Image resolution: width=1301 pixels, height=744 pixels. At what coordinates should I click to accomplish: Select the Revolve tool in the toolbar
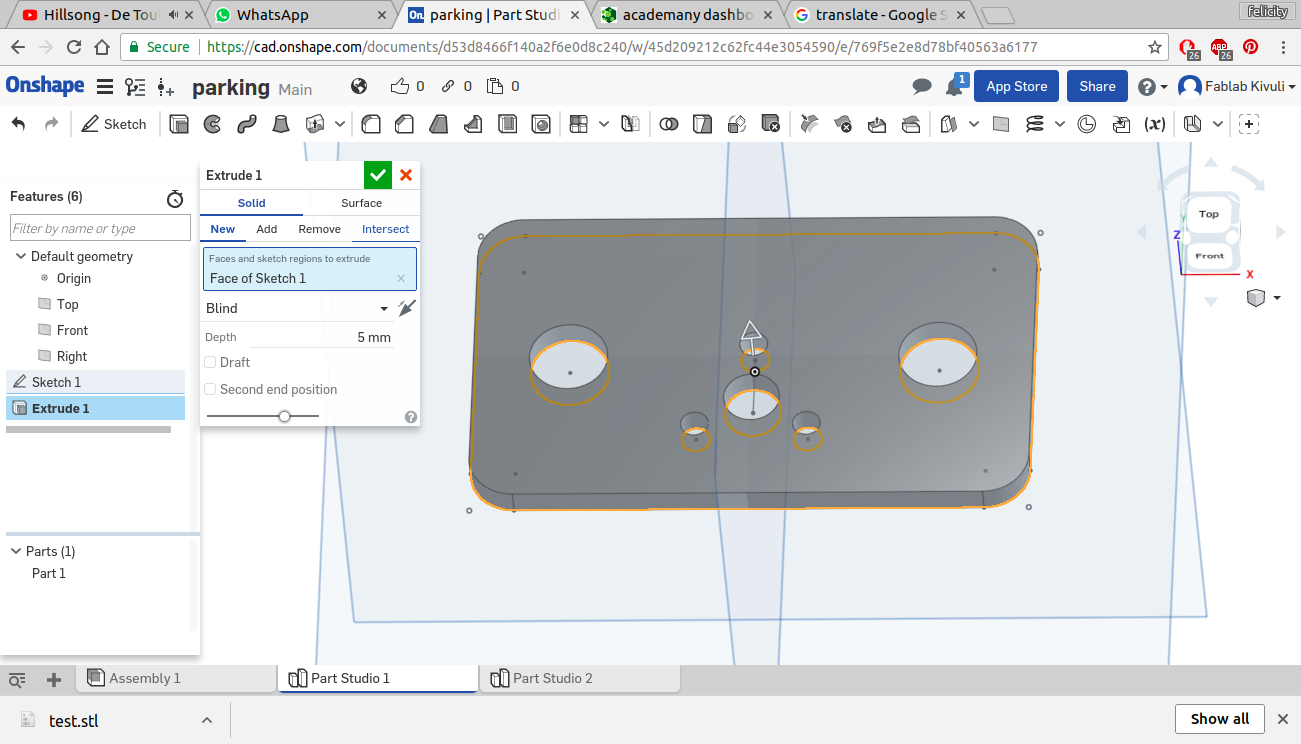pos(212,124)
